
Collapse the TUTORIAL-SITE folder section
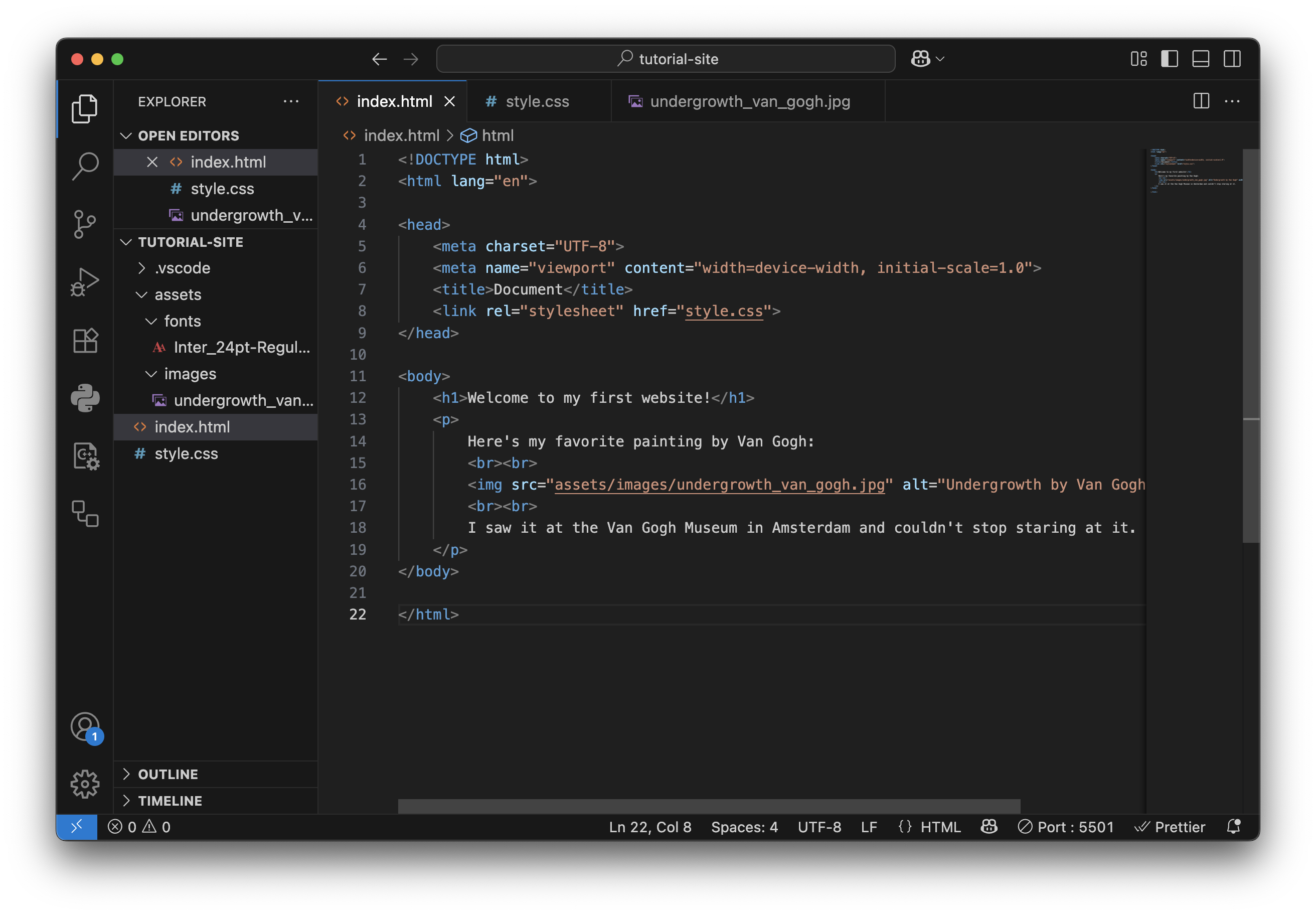click(216, 242)
